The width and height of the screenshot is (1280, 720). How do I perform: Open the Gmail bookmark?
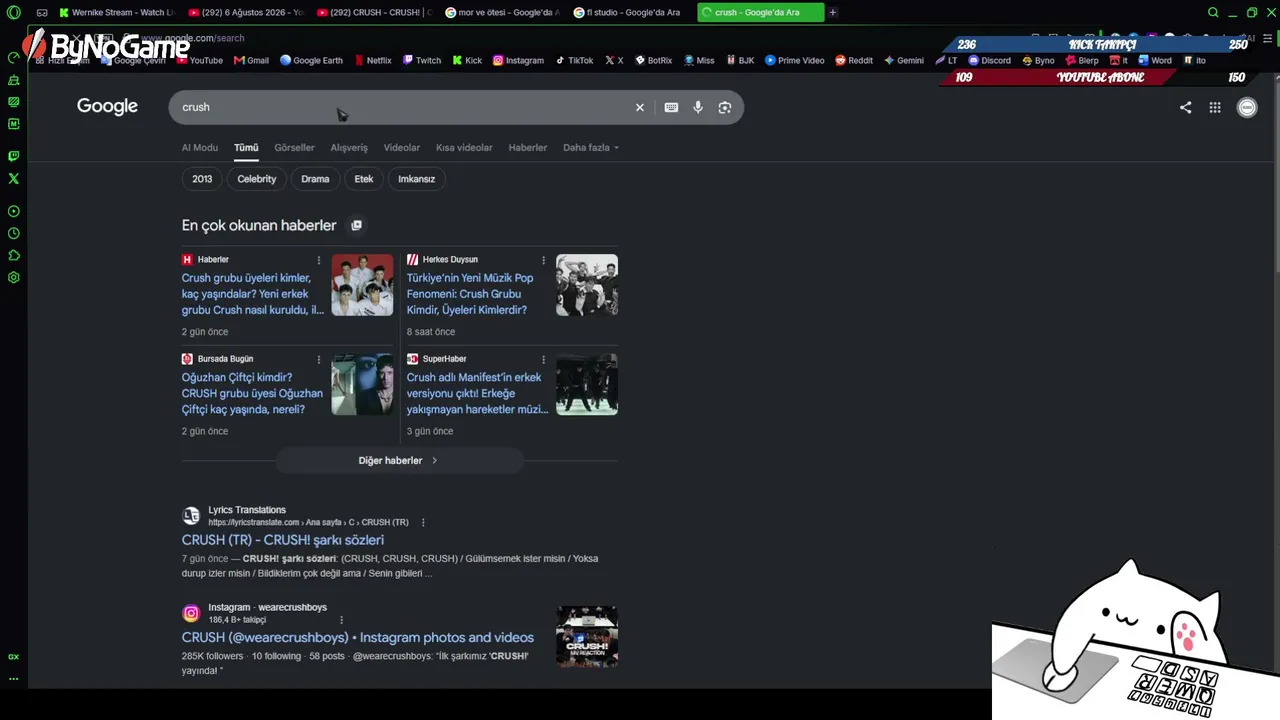(251, 60)
